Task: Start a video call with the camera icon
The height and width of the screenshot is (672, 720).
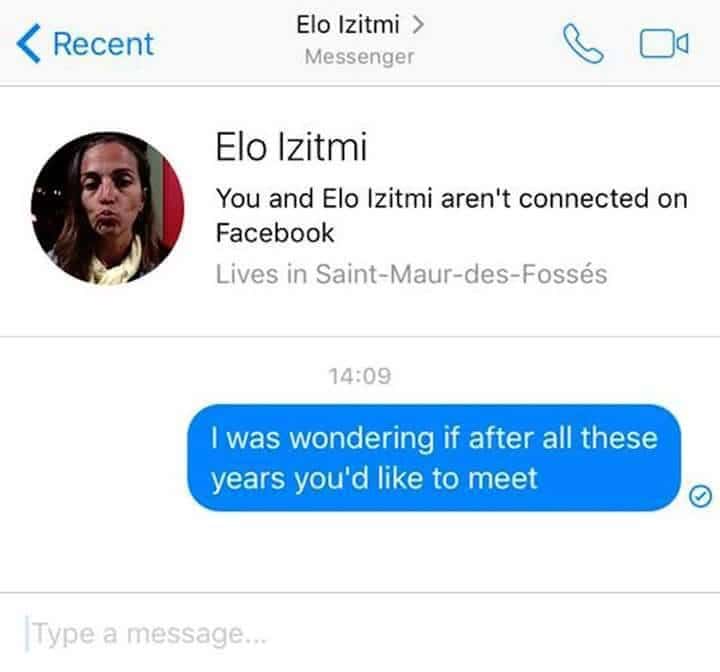Action: click(x=664, y=44)
